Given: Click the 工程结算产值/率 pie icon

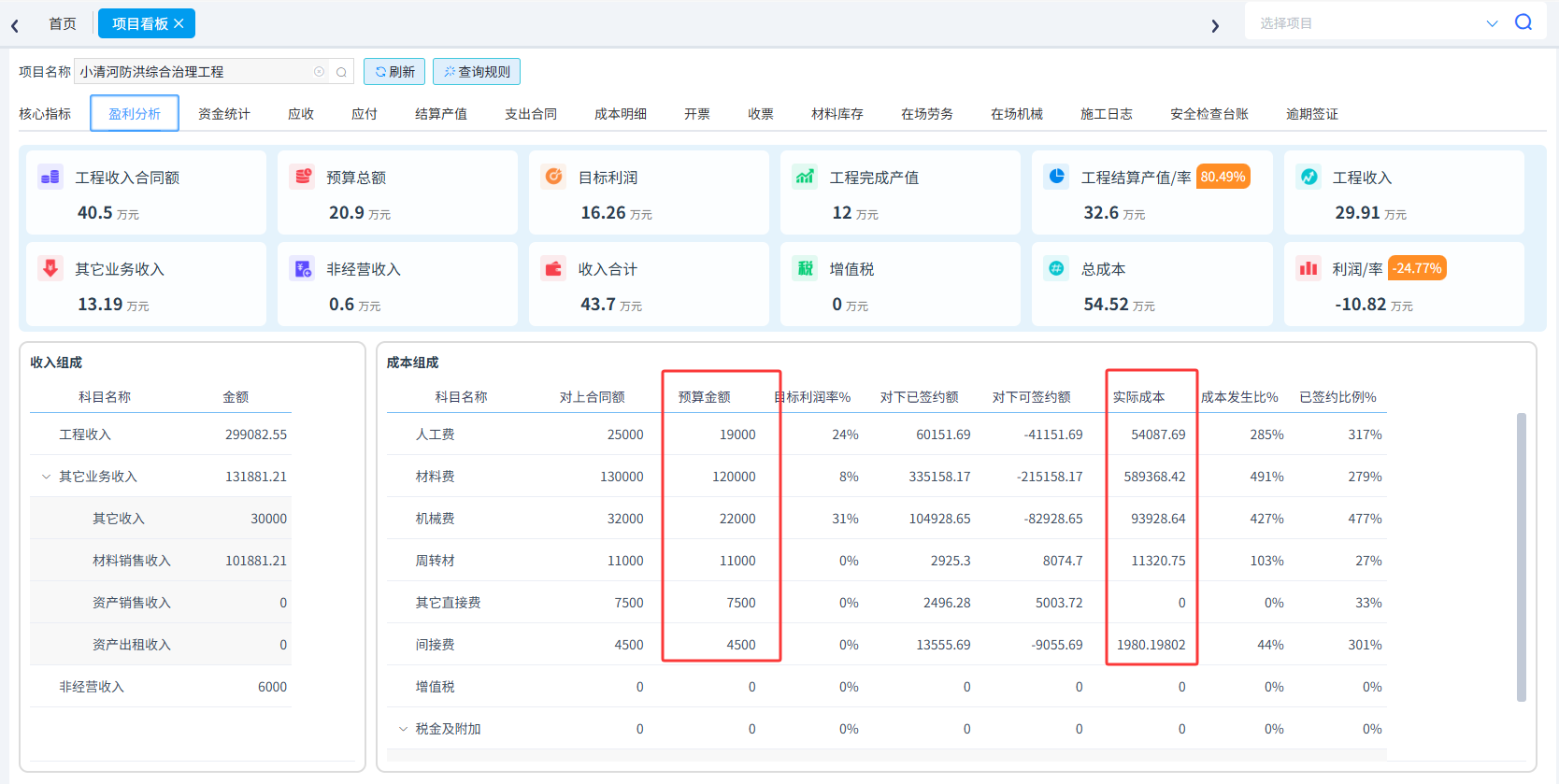Looking at the screenshot, I should (1056, 177).
